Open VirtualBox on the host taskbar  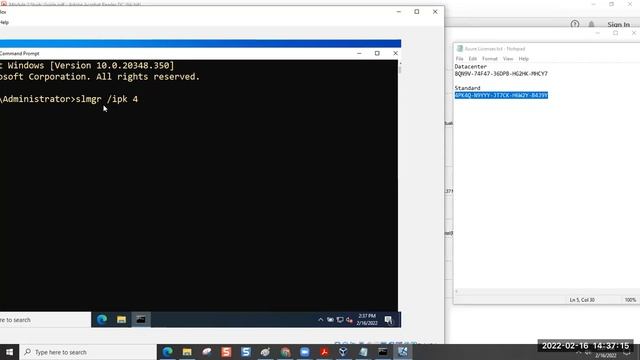[343, 352]
